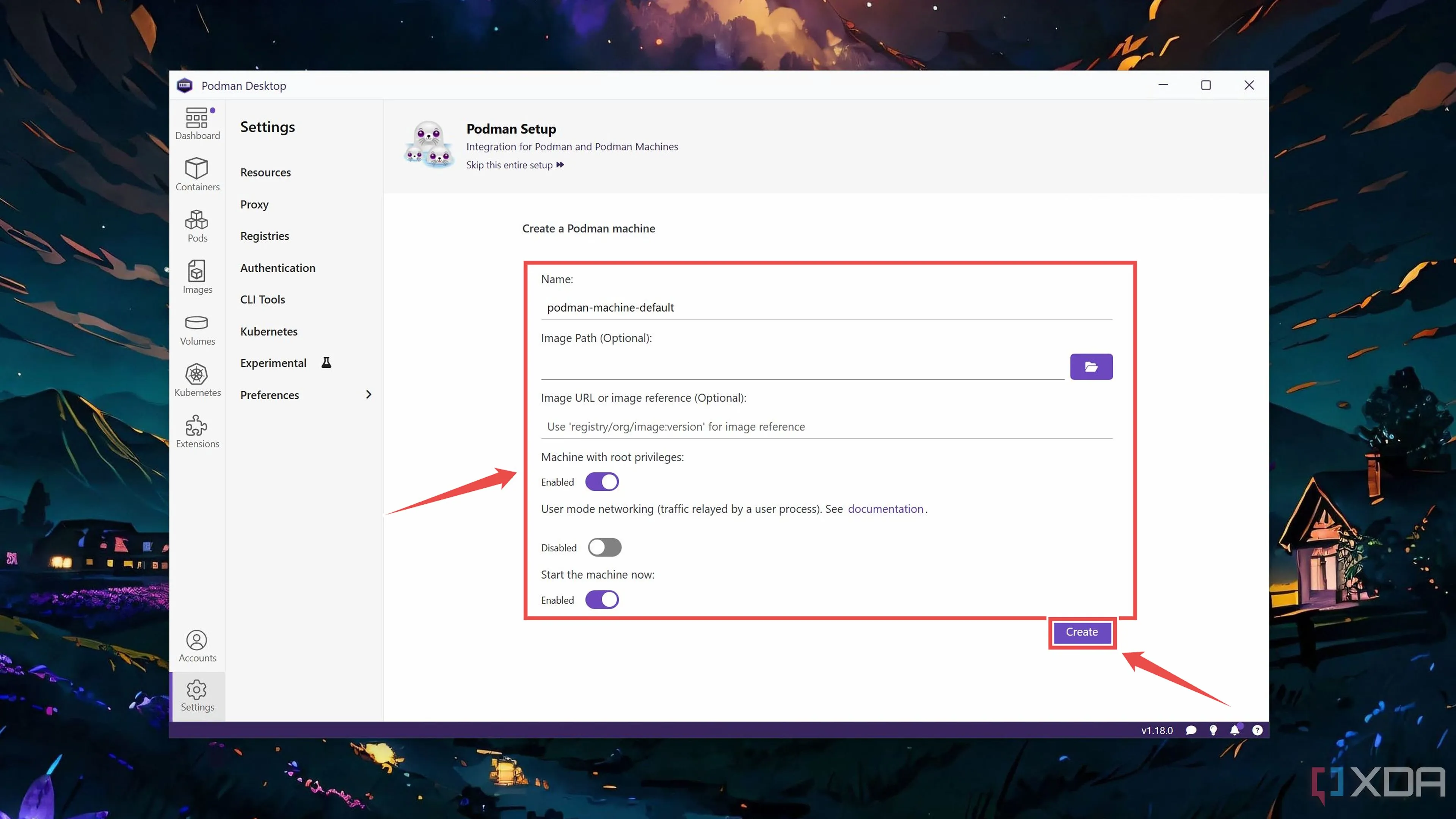1456x819 pixels.
Task: Expand the Preferences chevron
Action: (369, 394)
